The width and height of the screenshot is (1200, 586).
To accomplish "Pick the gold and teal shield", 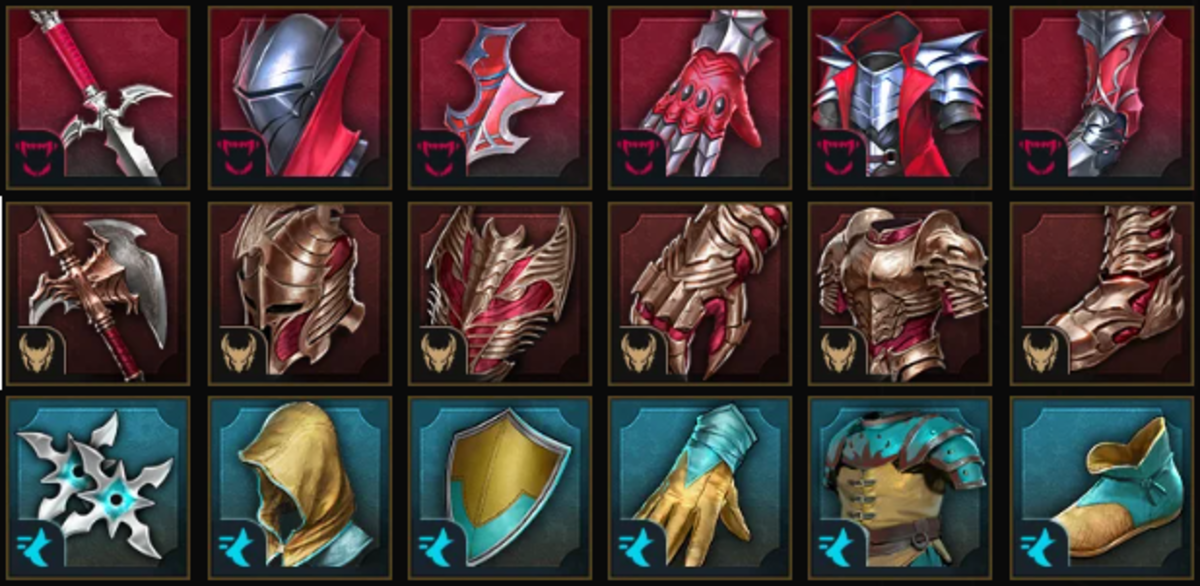I will tap(499, 488).
